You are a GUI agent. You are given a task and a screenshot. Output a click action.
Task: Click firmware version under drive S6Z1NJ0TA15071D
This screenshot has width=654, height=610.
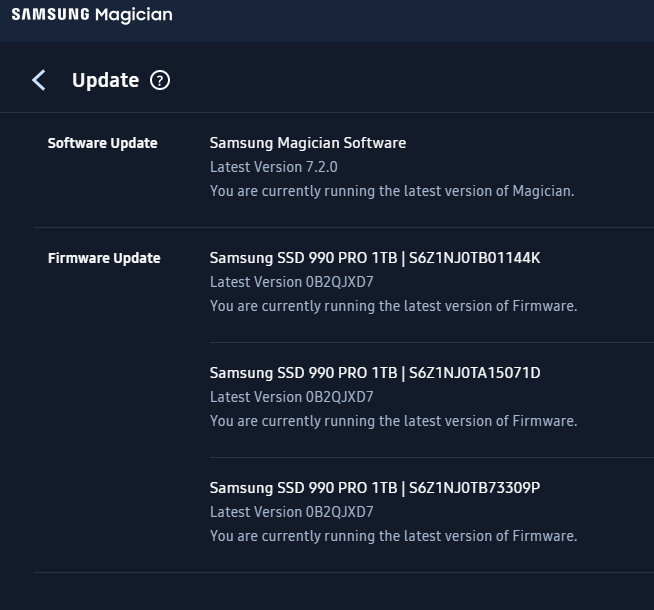coord(291,397)
